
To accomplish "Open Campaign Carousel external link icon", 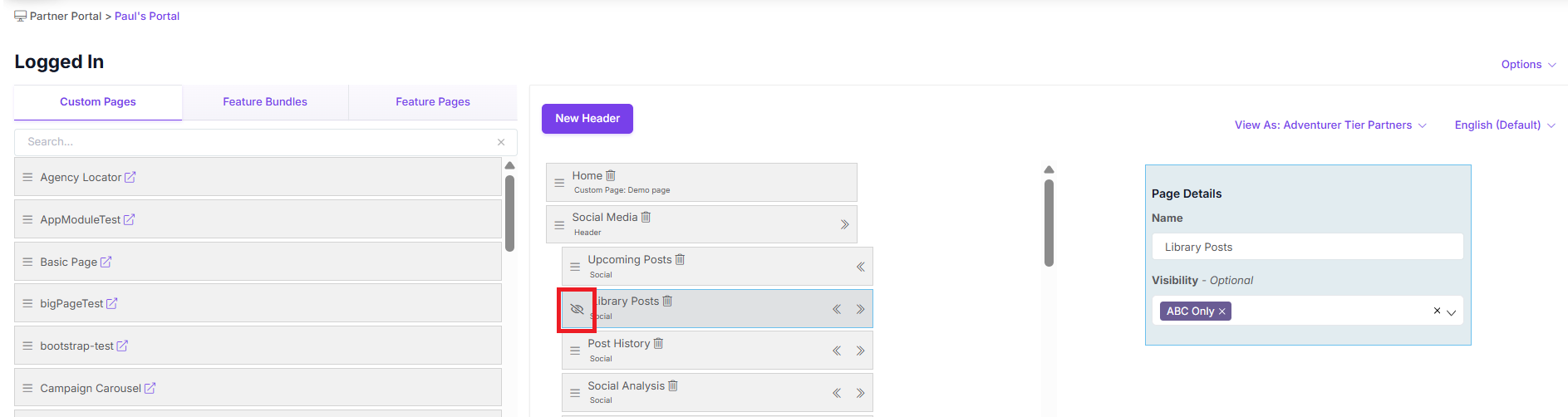I will pyautogui.click(x=150, y=388).
